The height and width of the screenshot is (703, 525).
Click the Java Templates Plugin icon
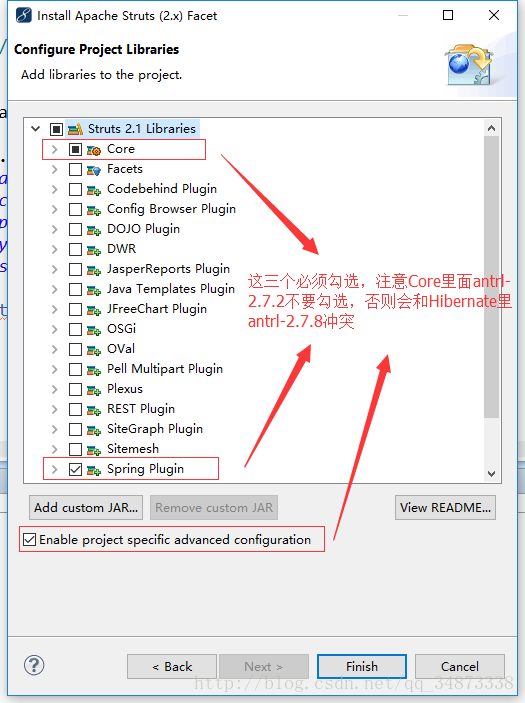[94, 290]
